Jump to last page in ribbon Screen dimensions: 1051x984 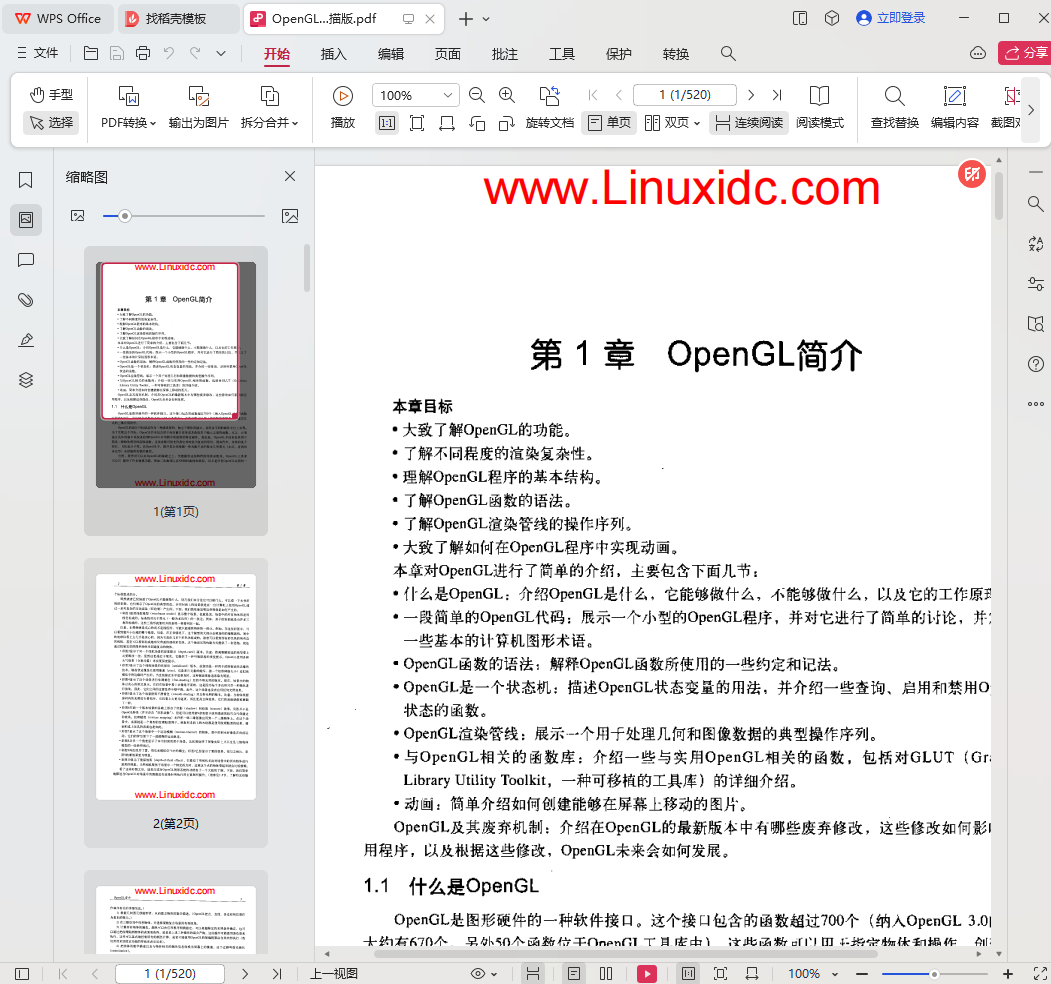(x=777, y=95)
